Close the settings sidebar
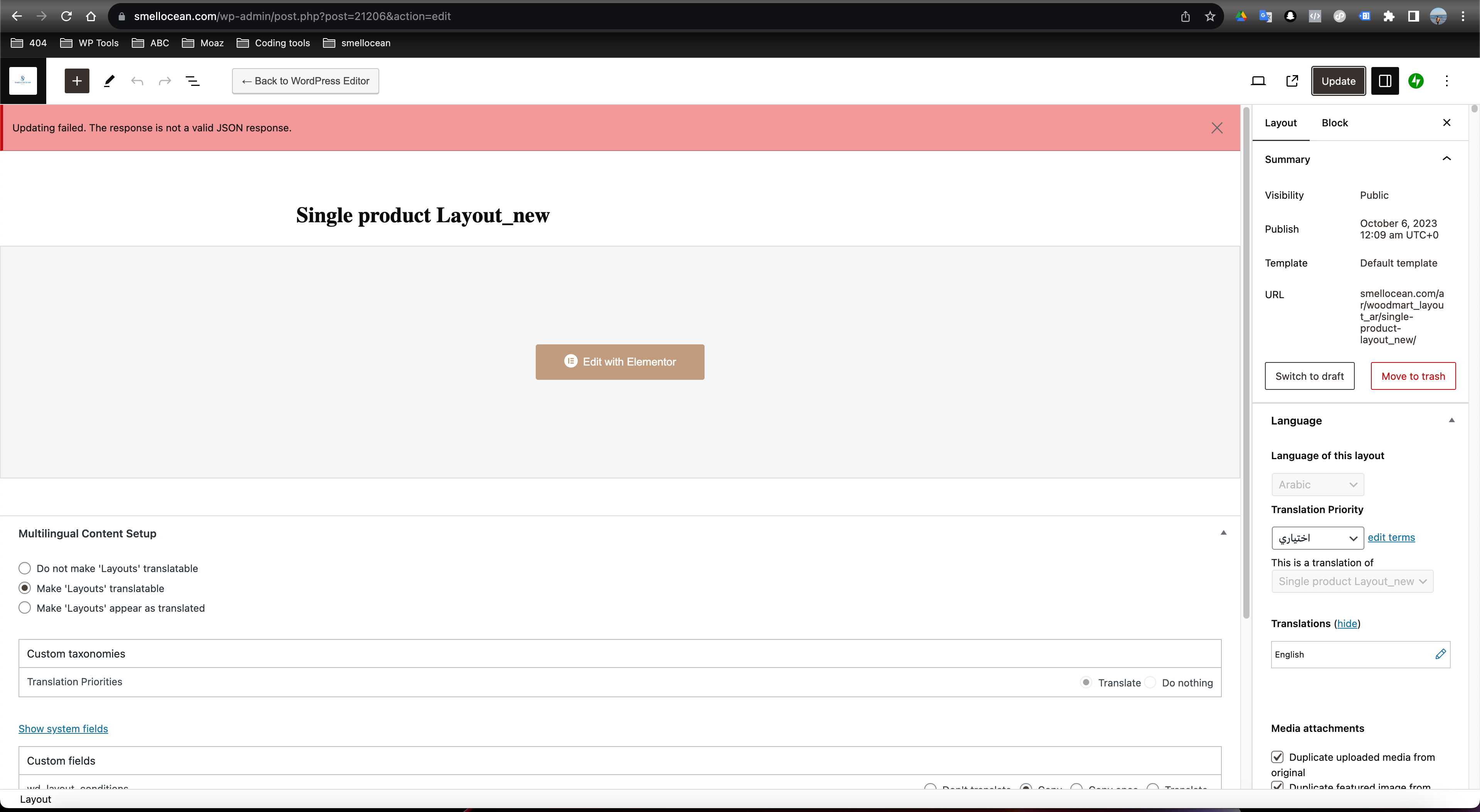 pos(1447,122)
